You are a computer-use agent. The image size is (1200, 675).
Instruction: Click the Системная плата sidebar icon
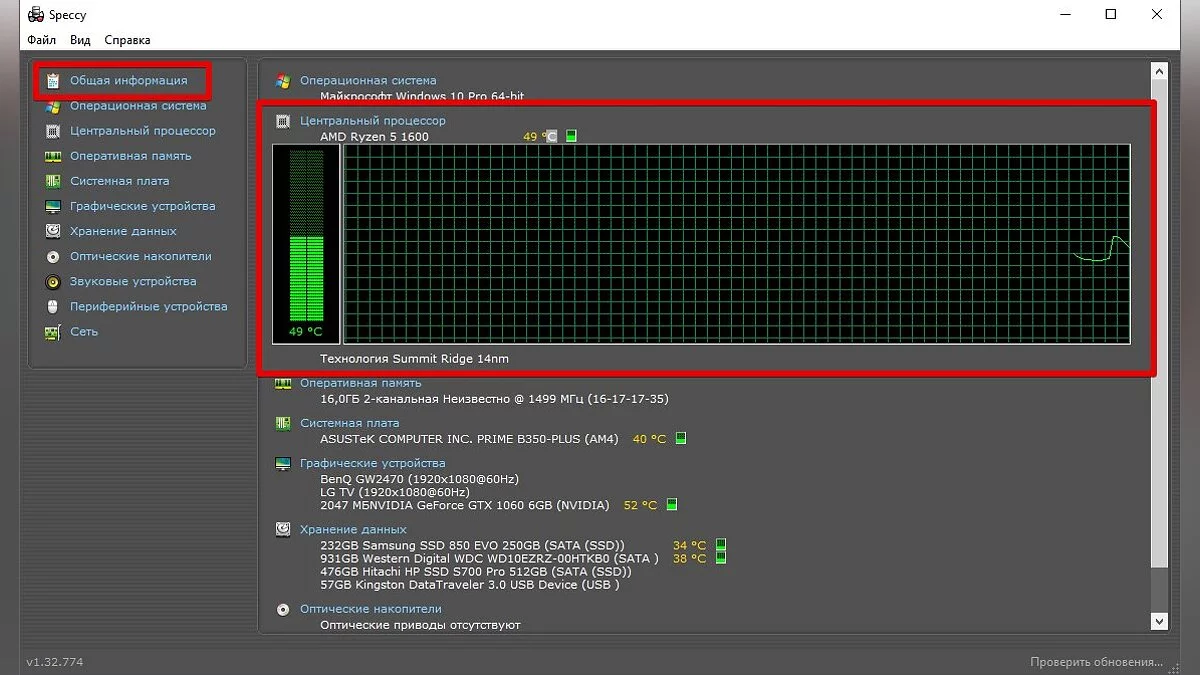tap(53, 181)
